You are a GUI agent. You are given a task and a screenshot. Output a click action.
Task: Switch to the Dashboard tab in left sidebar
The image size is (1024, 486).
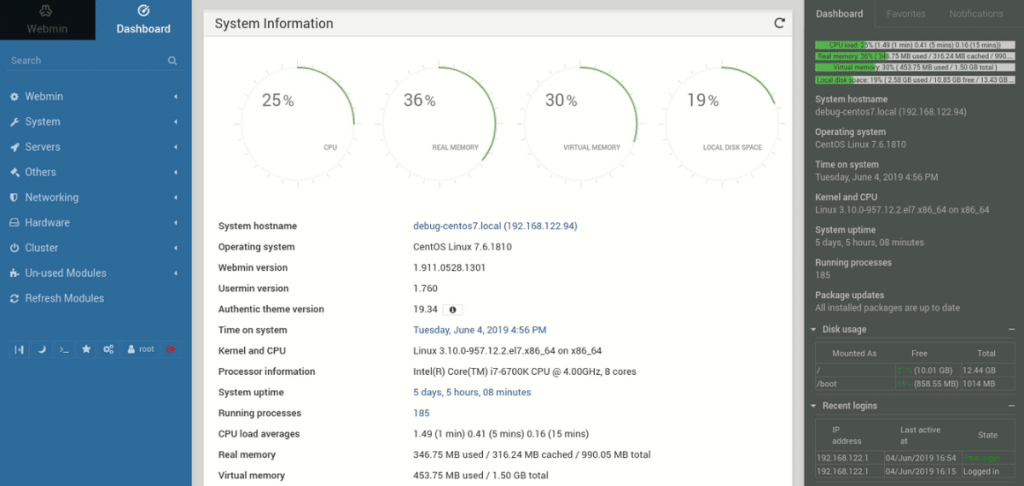tap(144, 20)
